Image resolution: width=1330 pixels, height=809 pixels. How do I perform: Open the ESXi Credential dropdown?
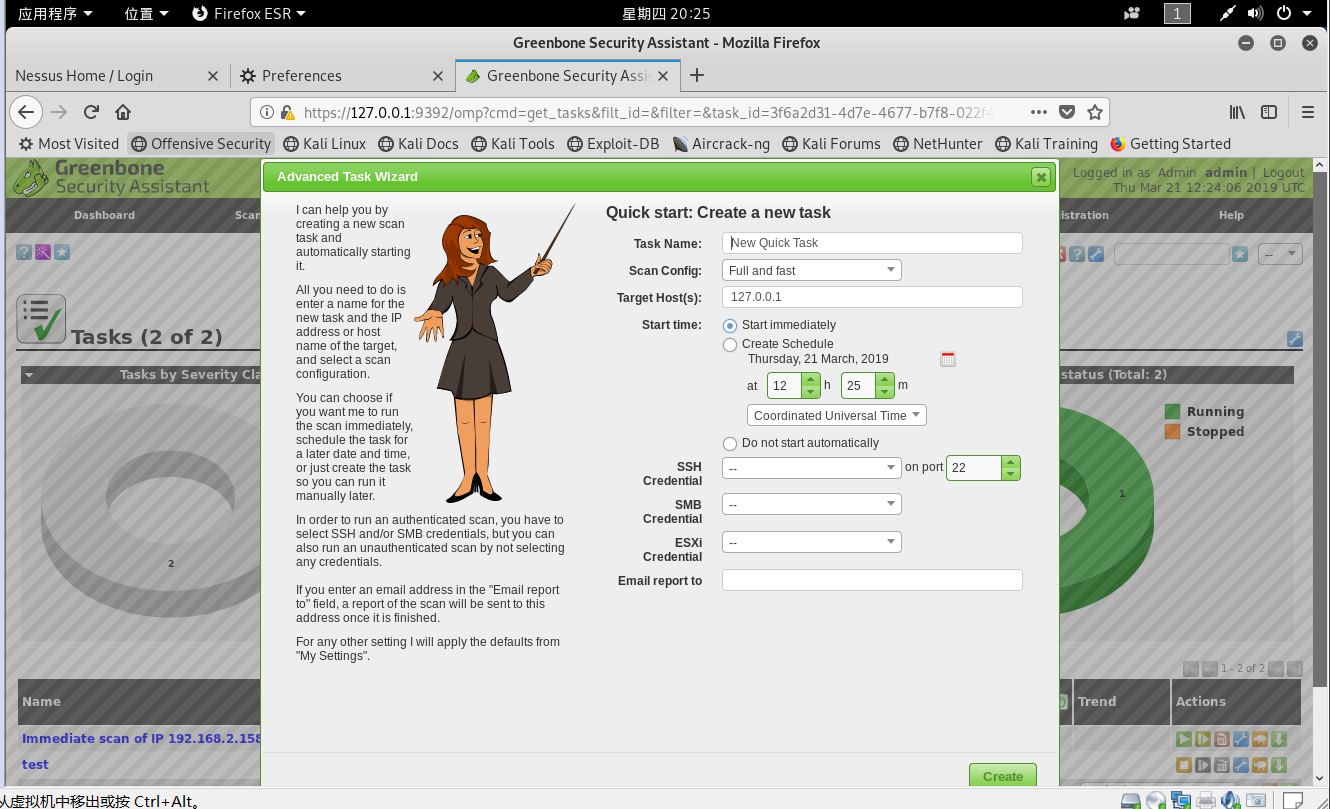812,542
